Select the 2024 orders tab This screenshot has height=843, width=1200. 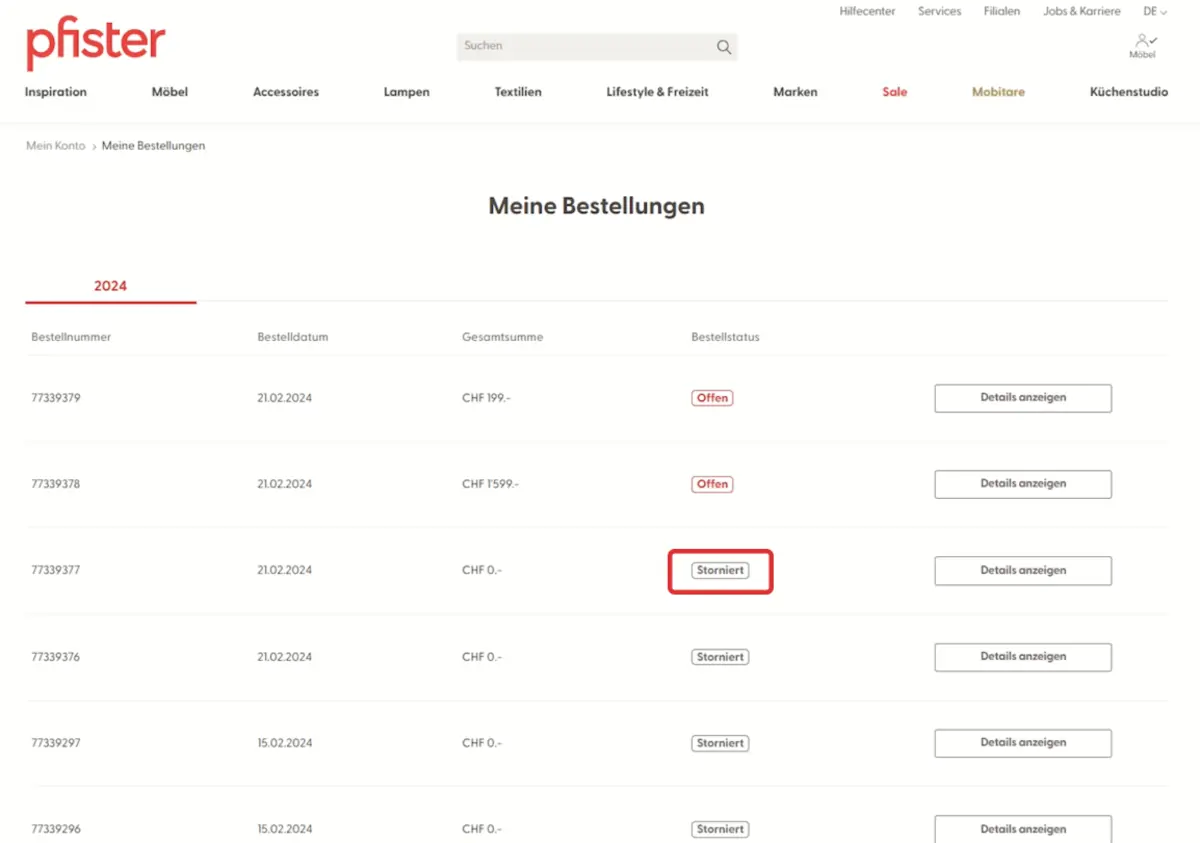(110, 286)
